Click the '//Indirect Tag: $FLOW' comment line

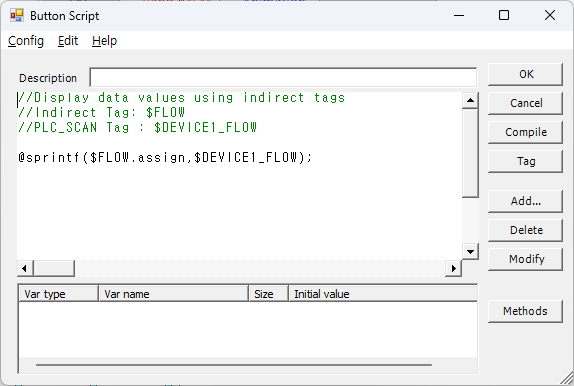click(x=101, y=112)
